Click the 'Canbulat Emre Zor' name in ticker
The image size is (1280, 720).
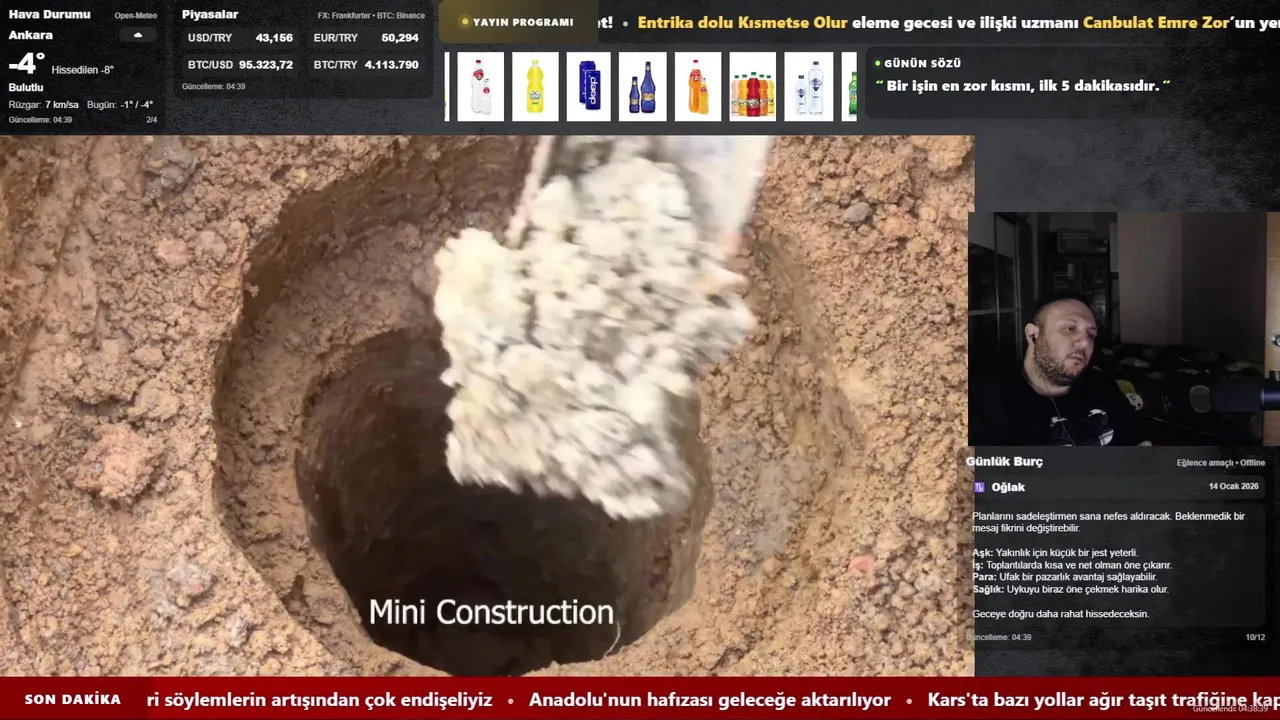tap(1155, 23)
